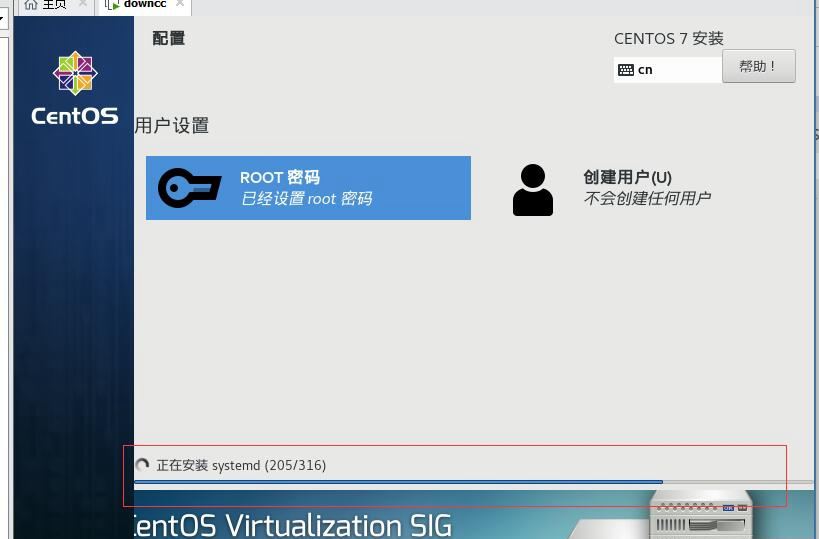Click the server image in banner

point(700,513)
